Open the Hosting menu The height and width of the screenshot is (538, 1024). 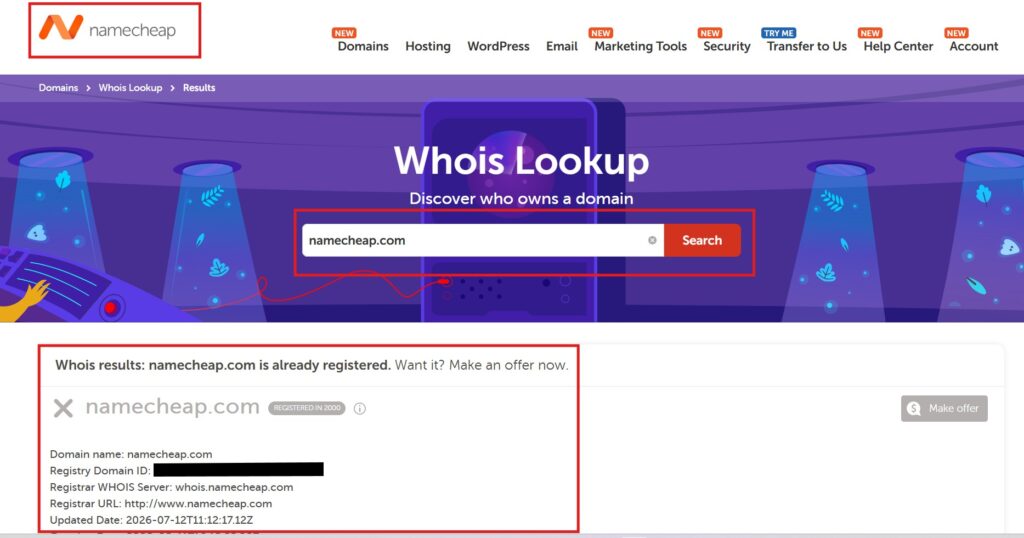(428, 46)
